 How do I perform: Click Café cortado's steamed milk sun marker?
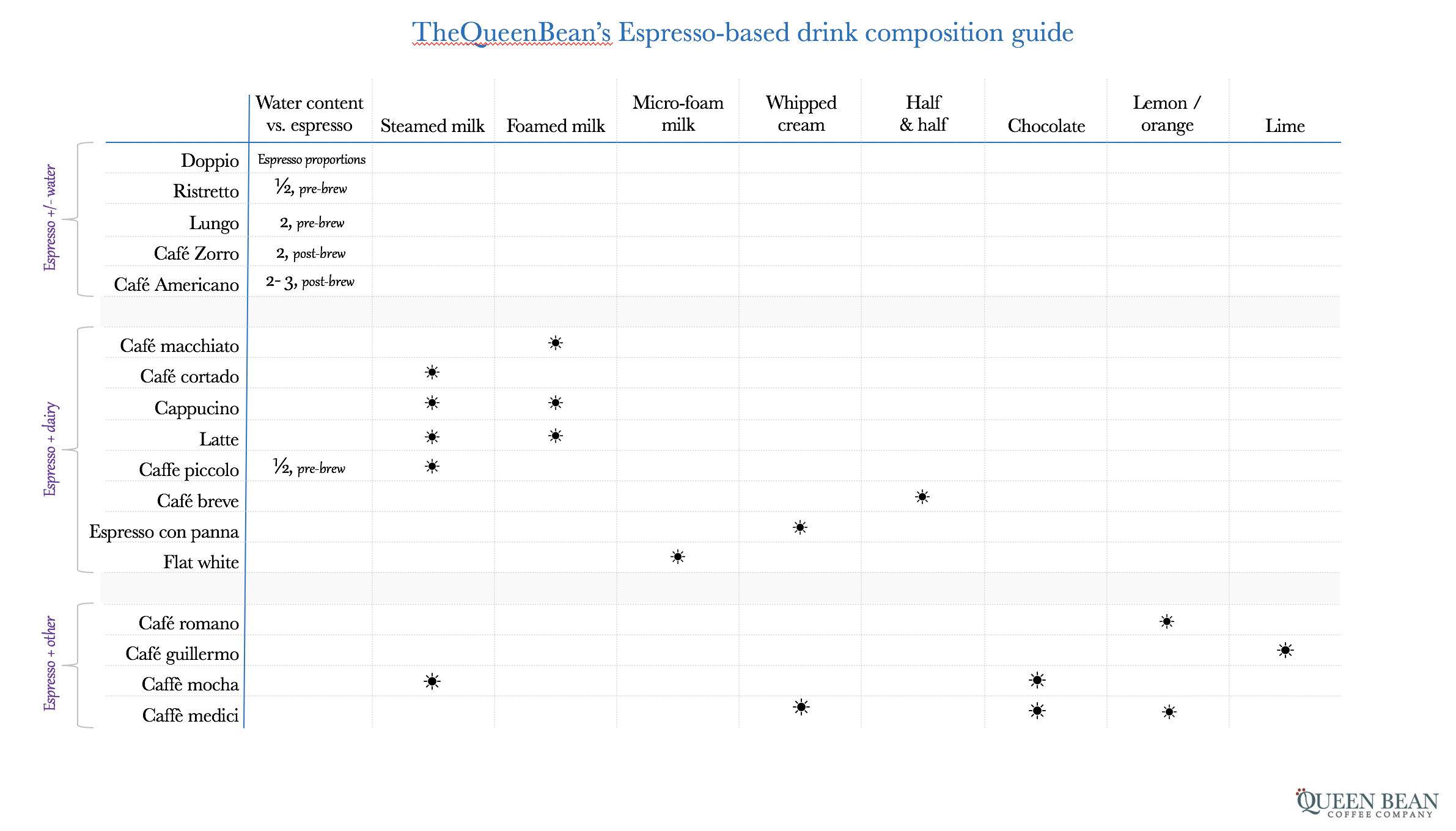[x=432, y=372]
